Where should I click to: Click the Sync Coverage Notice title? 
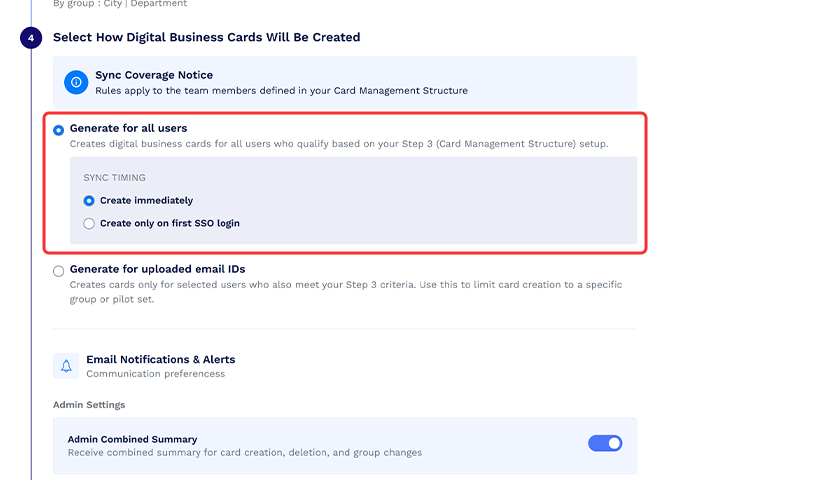point(154,75)
